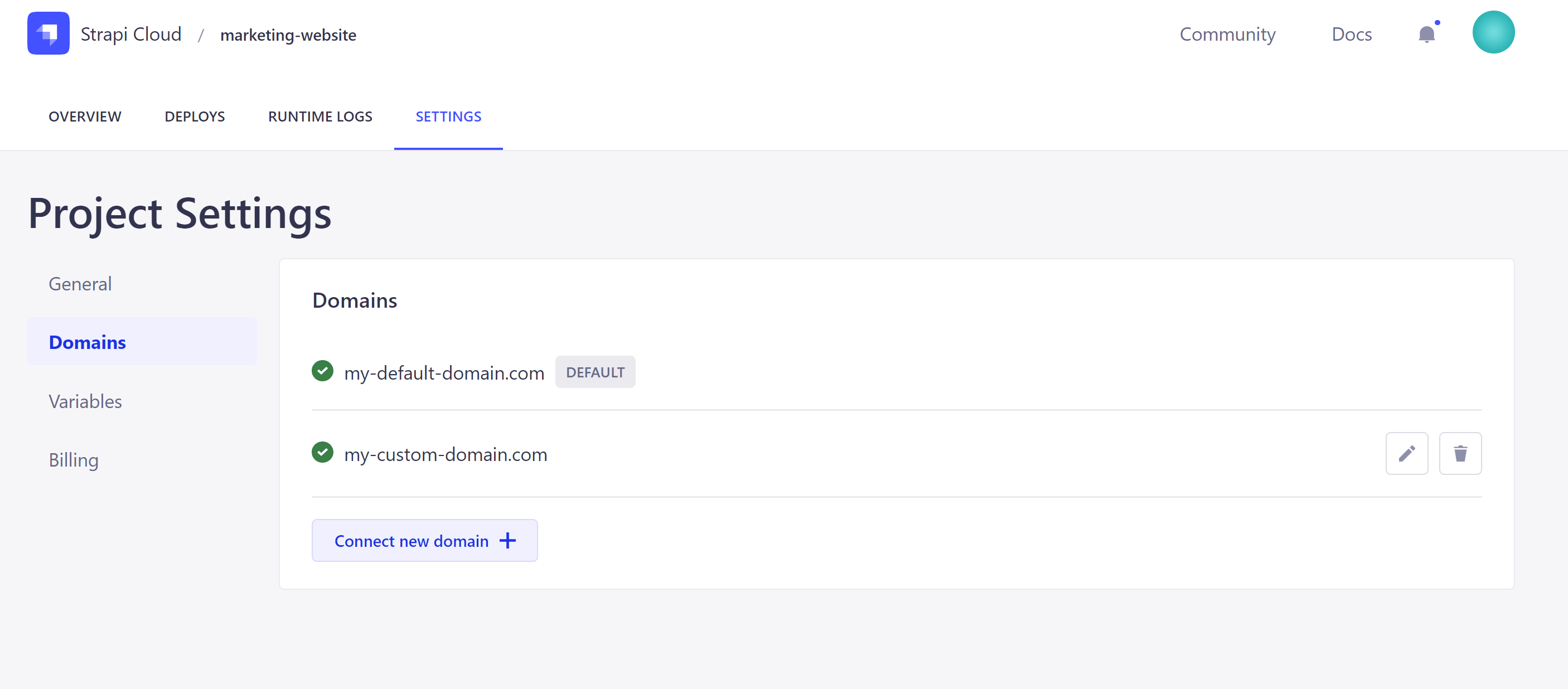This screenshot has width=1568, height=689.
Task: Click green check next to my-default-domain.com
Action: pos(322,371)
